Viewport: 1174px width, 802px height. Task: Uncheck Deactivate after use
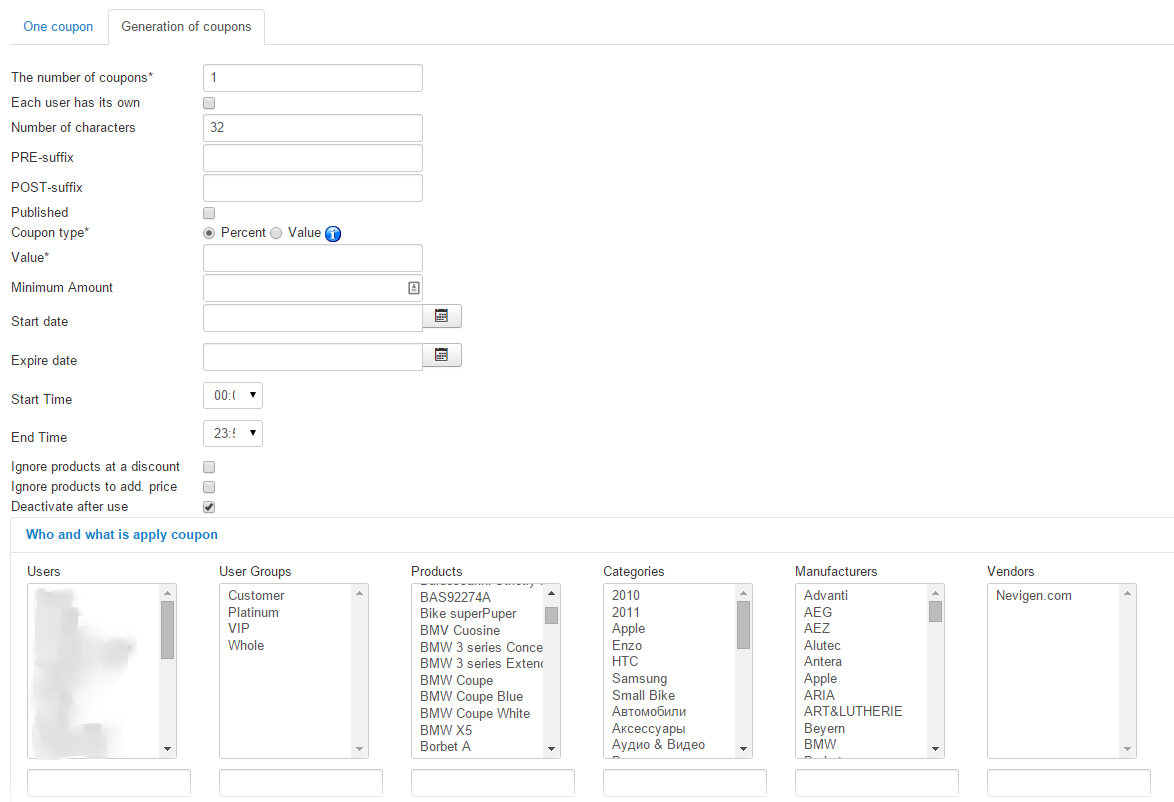pos(209,507)
